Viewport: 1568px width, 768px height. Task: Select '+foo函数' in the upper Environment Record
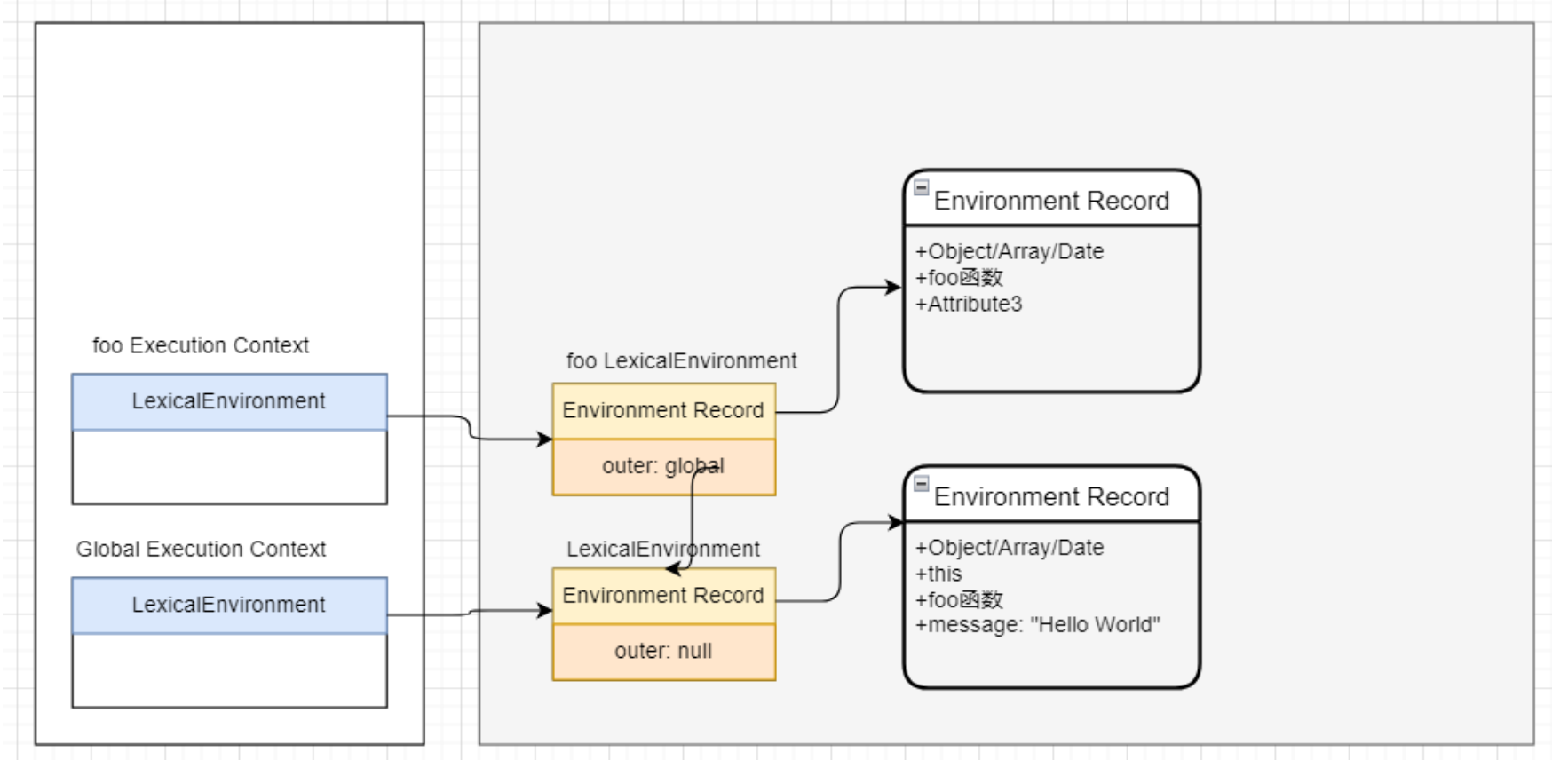tap(959, 278)
